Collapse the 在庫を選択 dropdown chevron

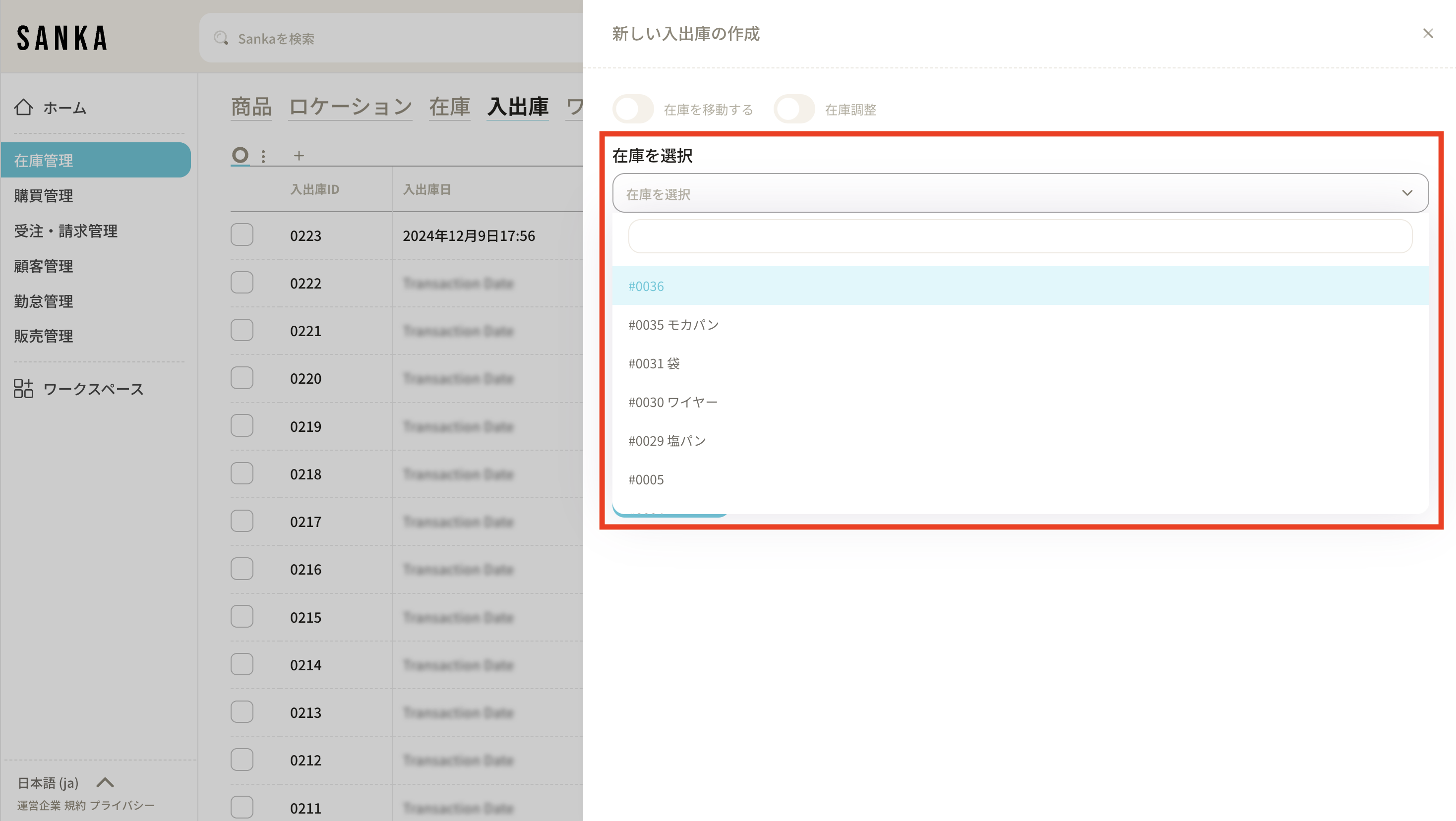1407,193
